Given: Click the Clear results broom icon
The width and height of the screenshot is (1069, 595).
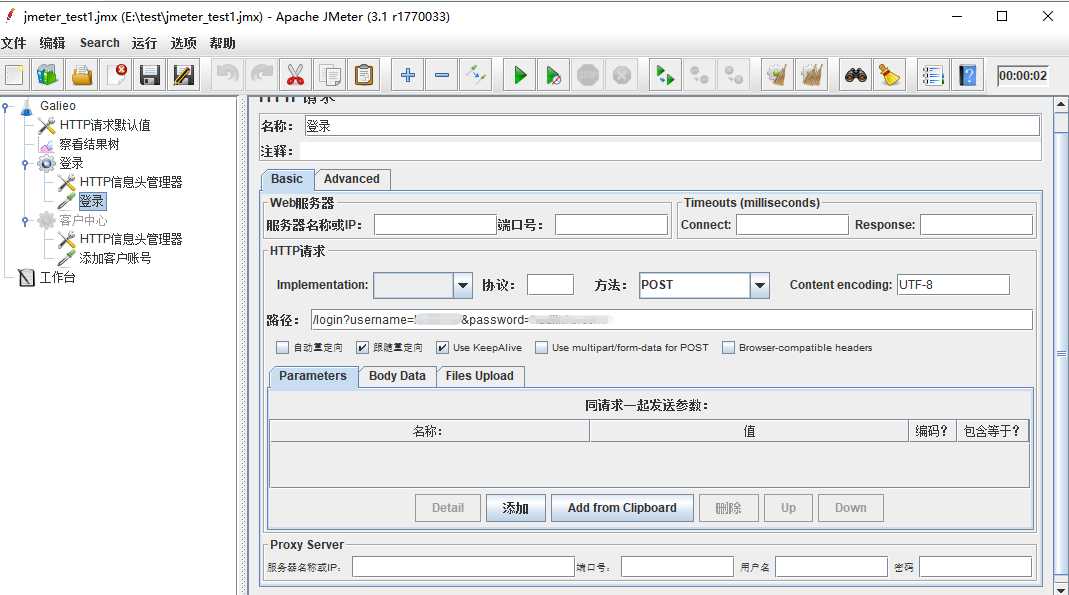Looking at the screenshot, I should pos(777,75).
